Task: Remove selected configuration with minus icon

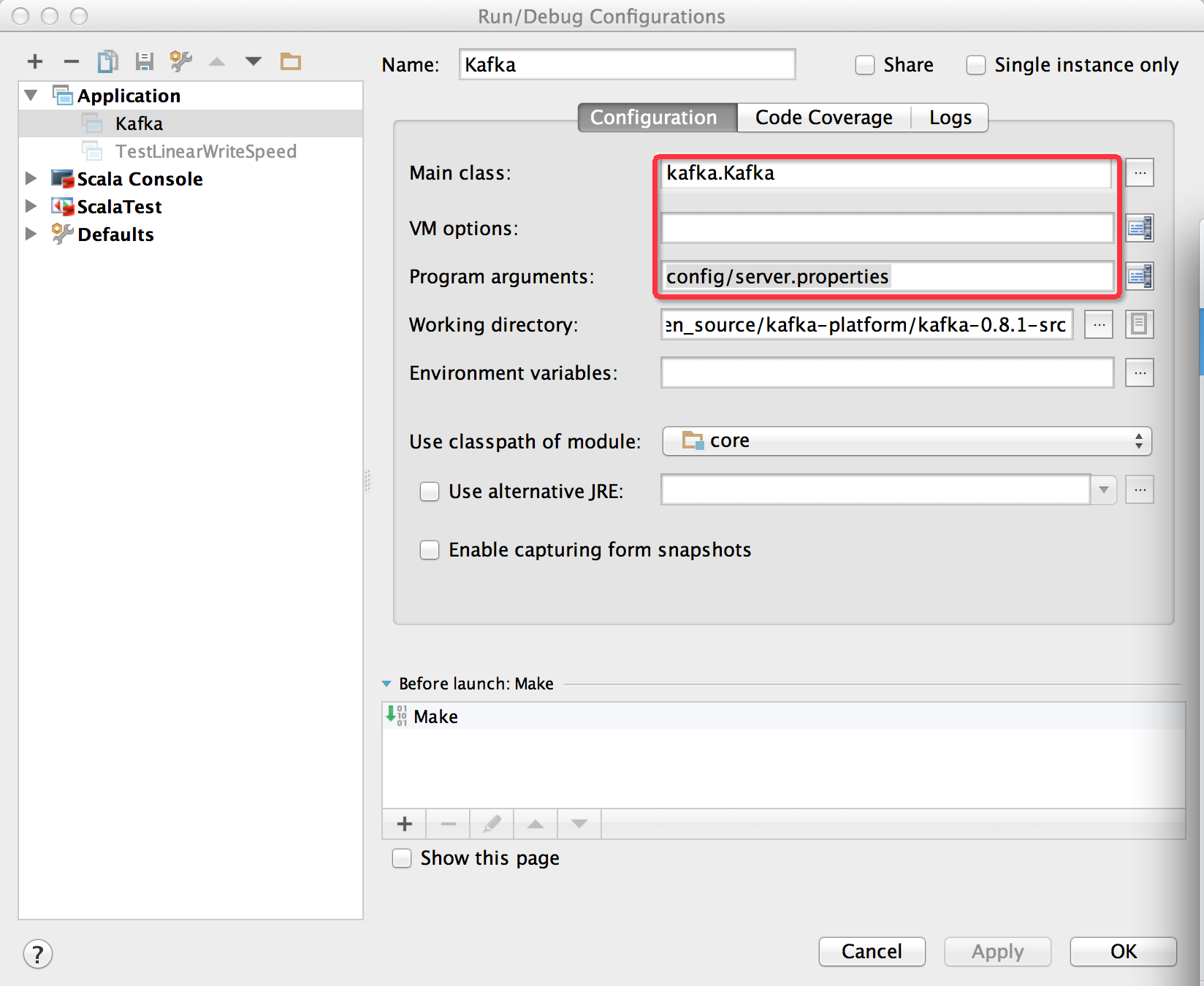Action: pyautogui.click(x=71, y=62)
